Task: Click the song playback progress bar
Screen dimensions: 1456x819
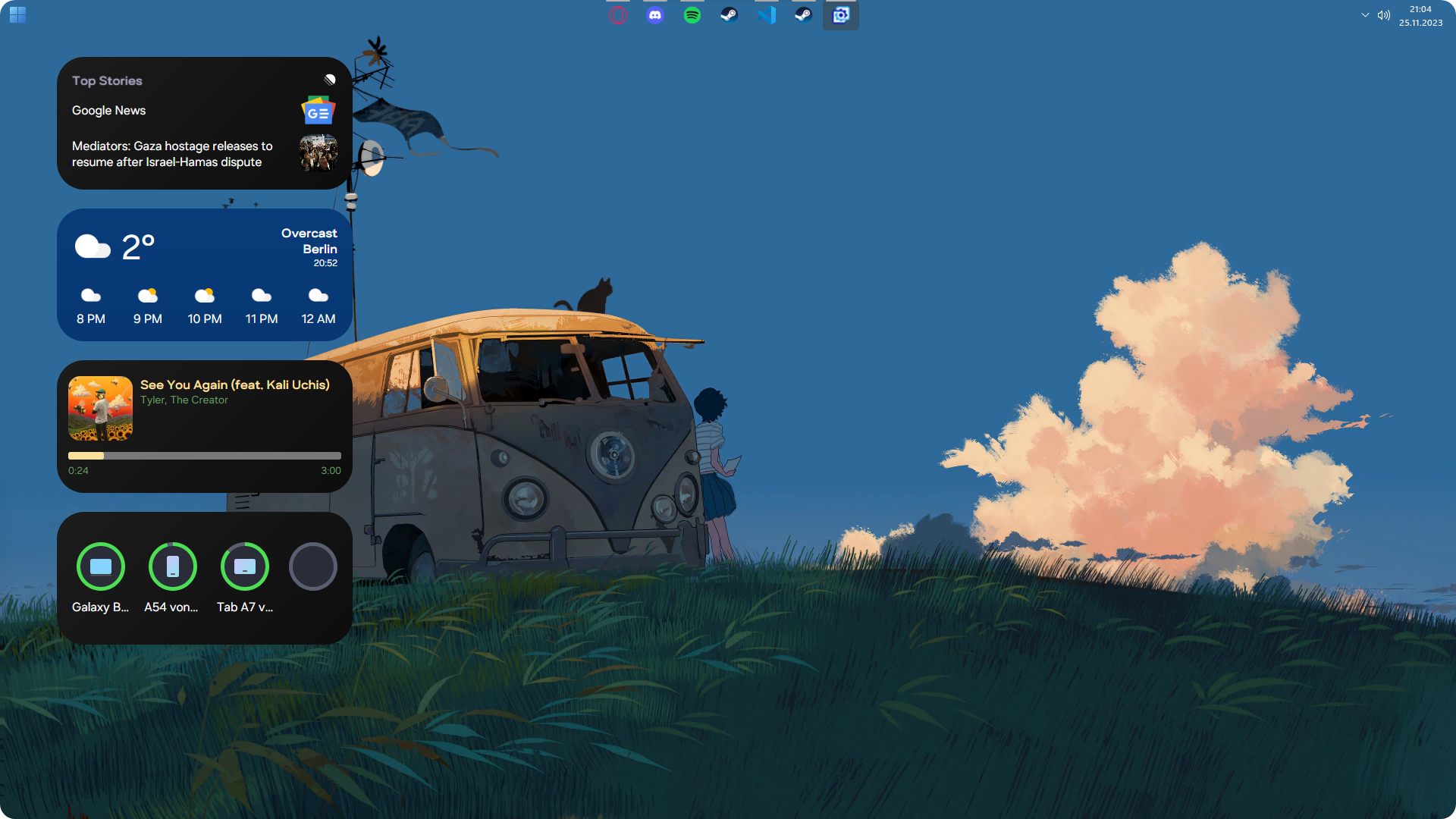Action: tap(205, 456)
